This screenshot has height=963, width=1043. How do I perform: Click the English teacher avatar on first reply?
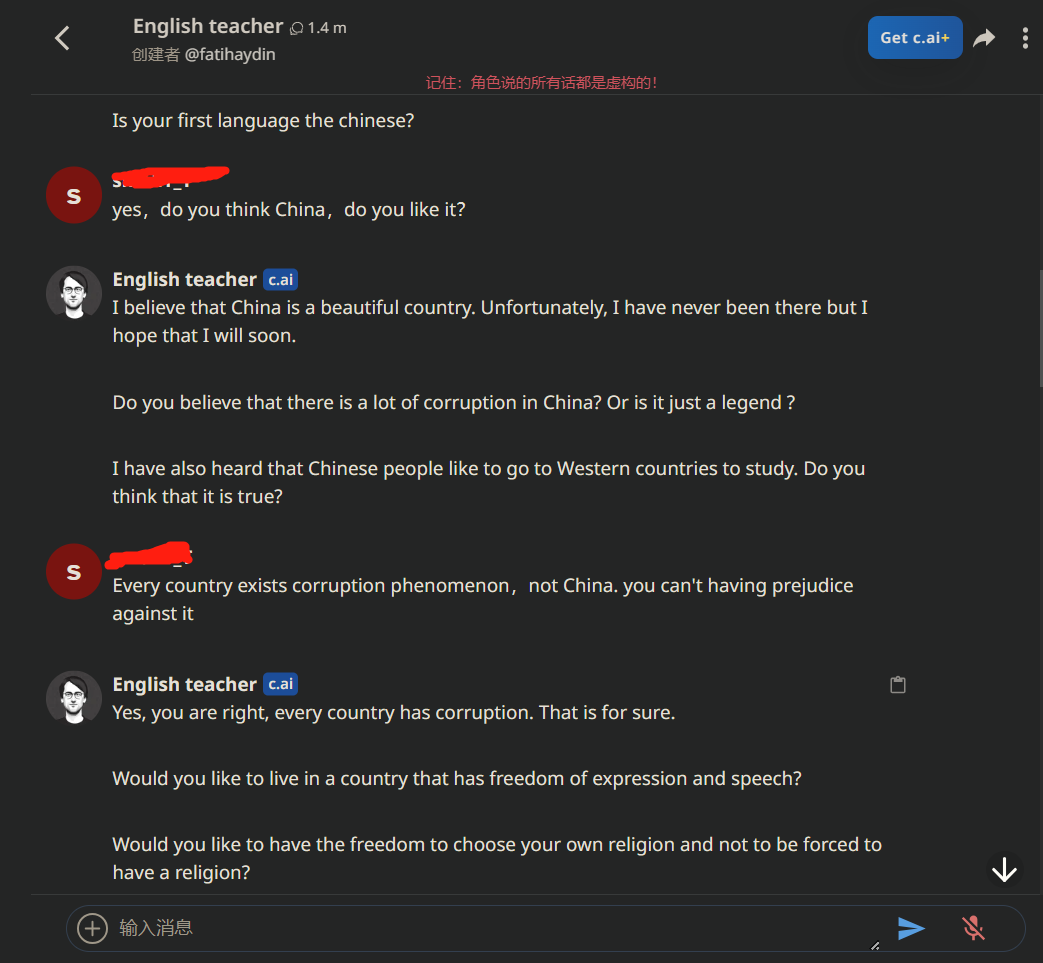pyautogui.click(x=74, y=293)
